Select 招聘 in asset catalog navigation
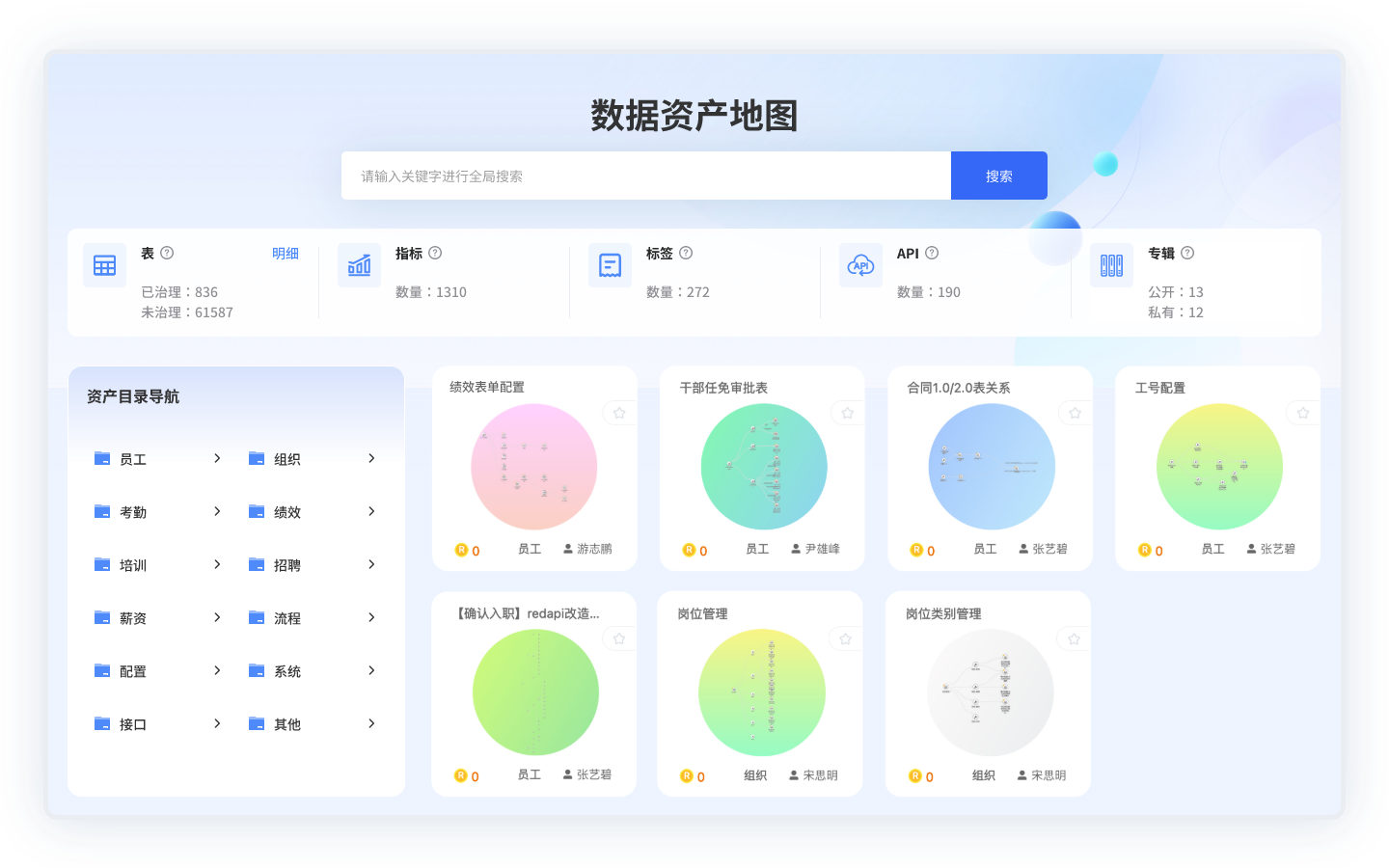Image resolution: width=1389 pixels, height=868 pixels. [287, 565]
